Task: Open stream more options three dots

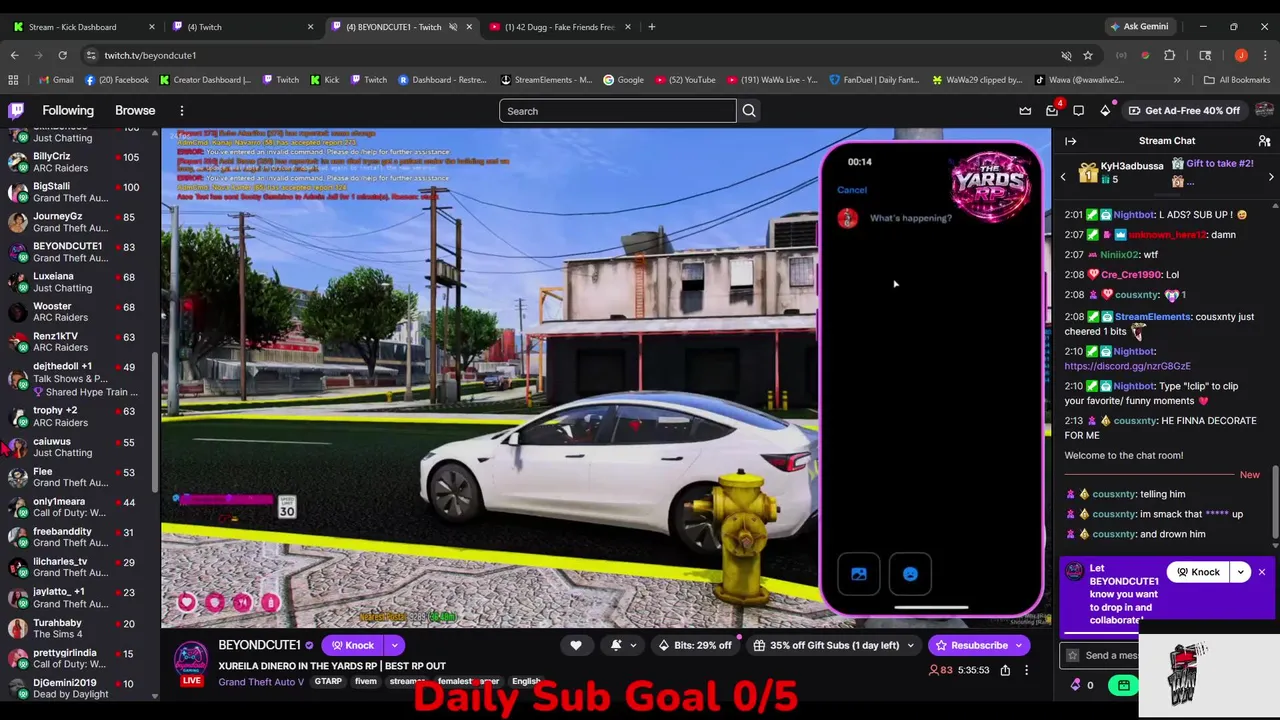Action: 1026,670
